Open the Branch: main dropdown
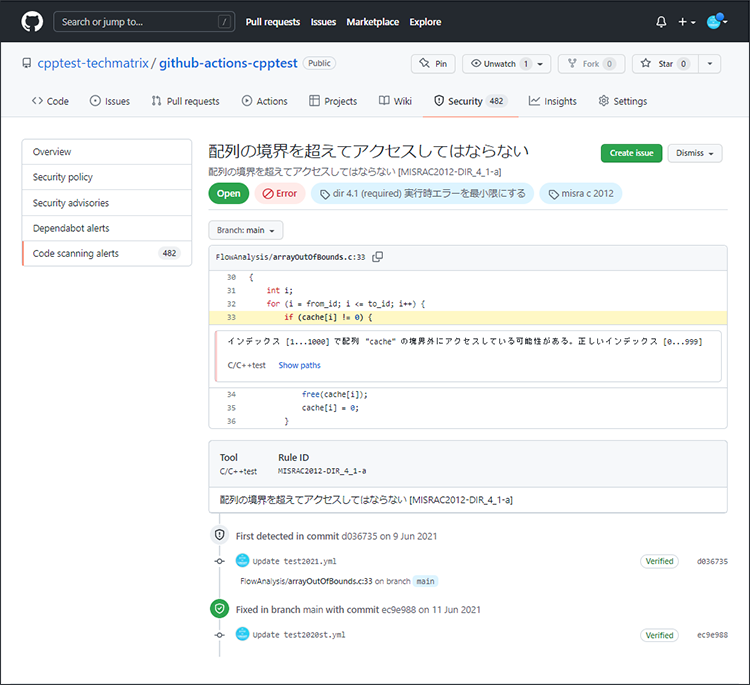This screenshot has height=685, width=750. (245, 230)
